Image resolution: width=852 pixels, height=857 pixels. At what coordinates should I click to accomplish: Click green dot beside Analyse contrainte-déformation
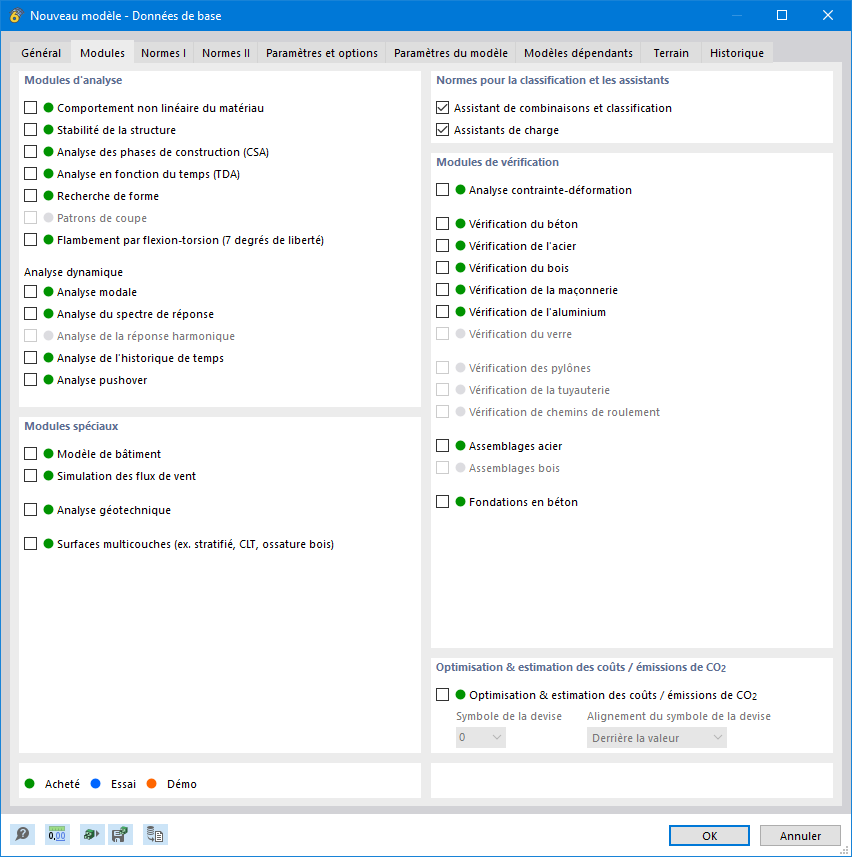tap(460, 190)
